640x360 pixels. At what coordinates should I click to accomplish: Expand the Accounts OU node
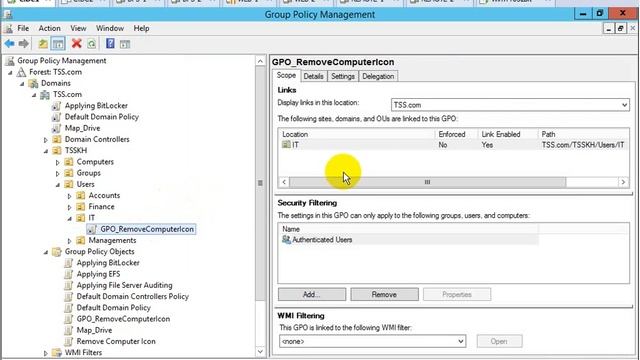(69, 196)
